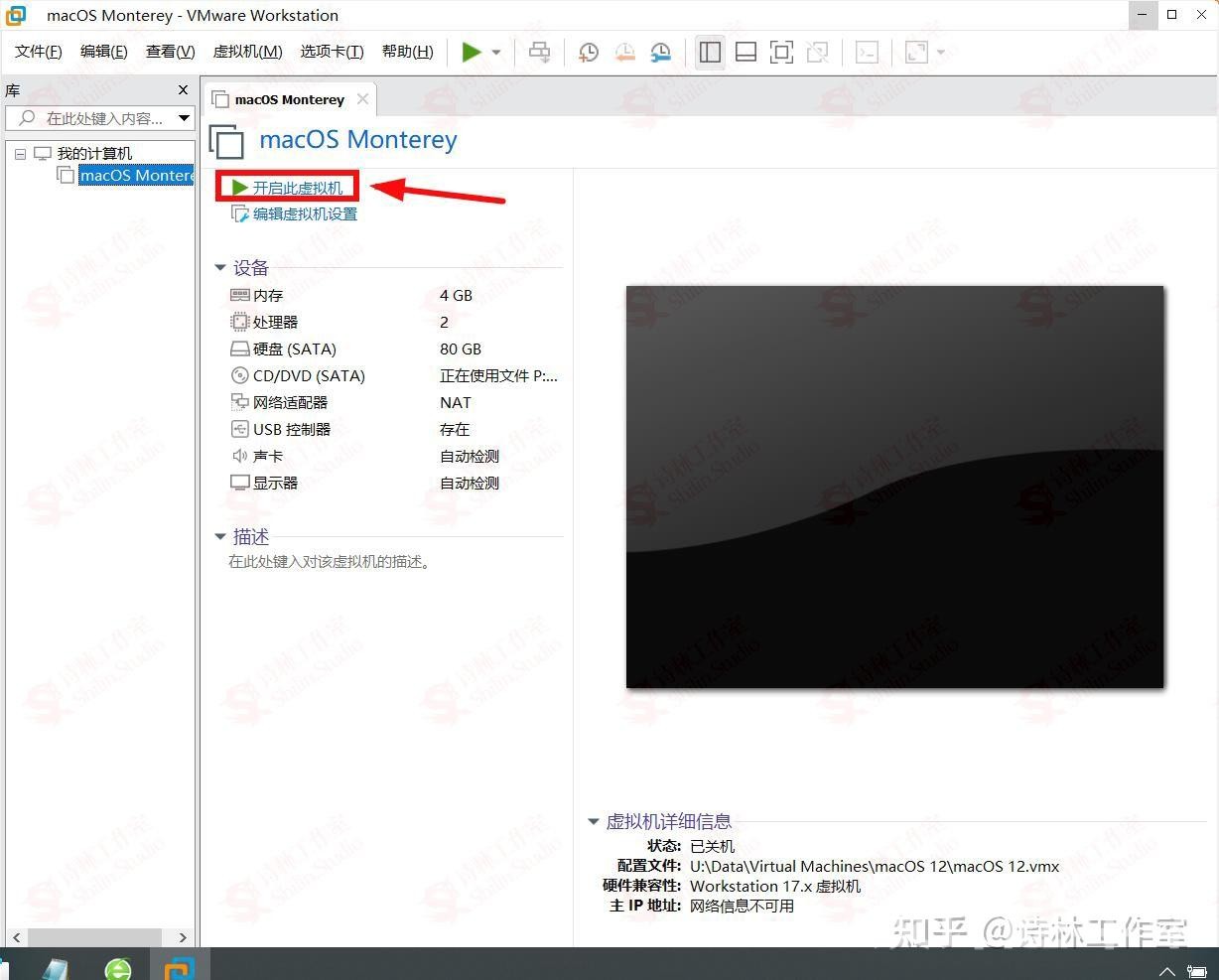Enter full screen mode via bracket icon

coord(781,52)
